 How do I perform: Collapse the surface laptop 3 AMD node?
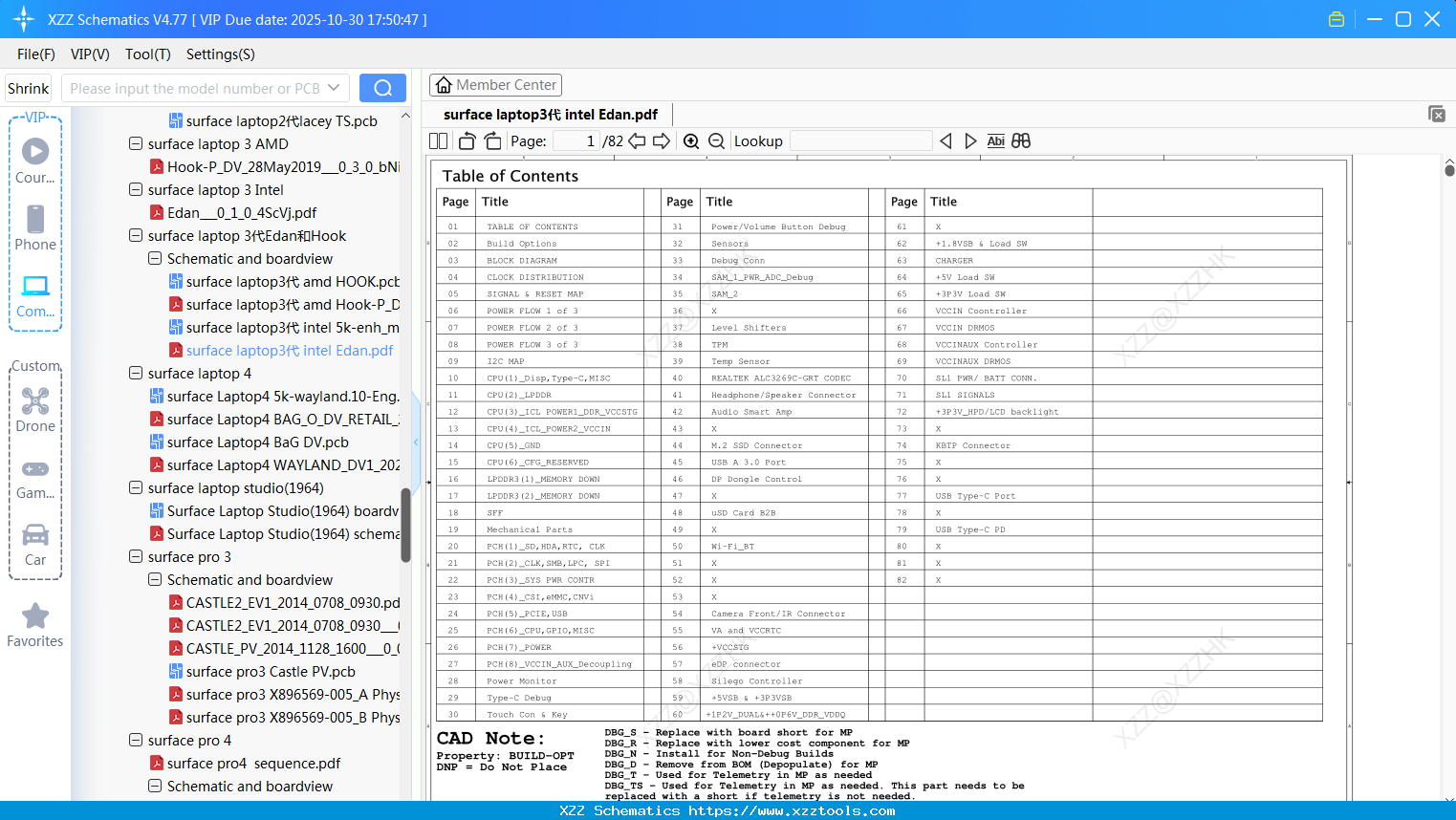click(136, 144)
